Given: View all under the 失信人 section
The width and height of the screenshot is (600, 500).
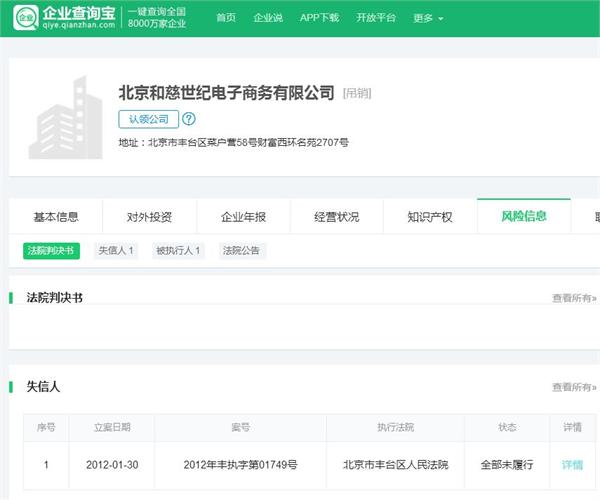Looking at the screenshot, I should [x=574, y=387].
